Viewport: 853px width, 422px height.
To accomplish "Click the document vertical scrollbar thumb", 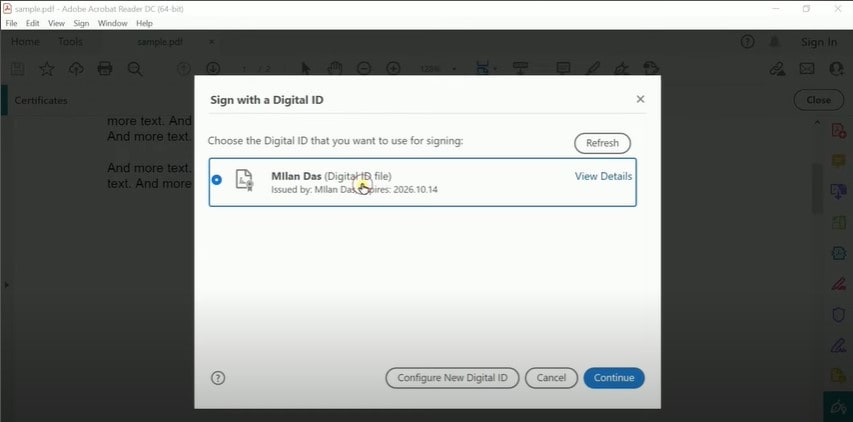I will point(817,188).
